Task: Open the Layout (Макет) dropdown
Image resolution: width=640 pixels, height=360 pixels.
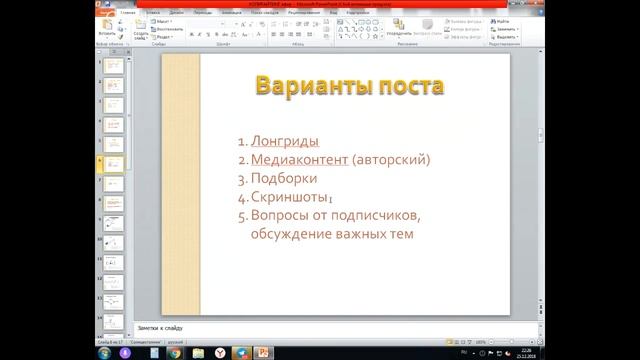Action: click(162, 21)
